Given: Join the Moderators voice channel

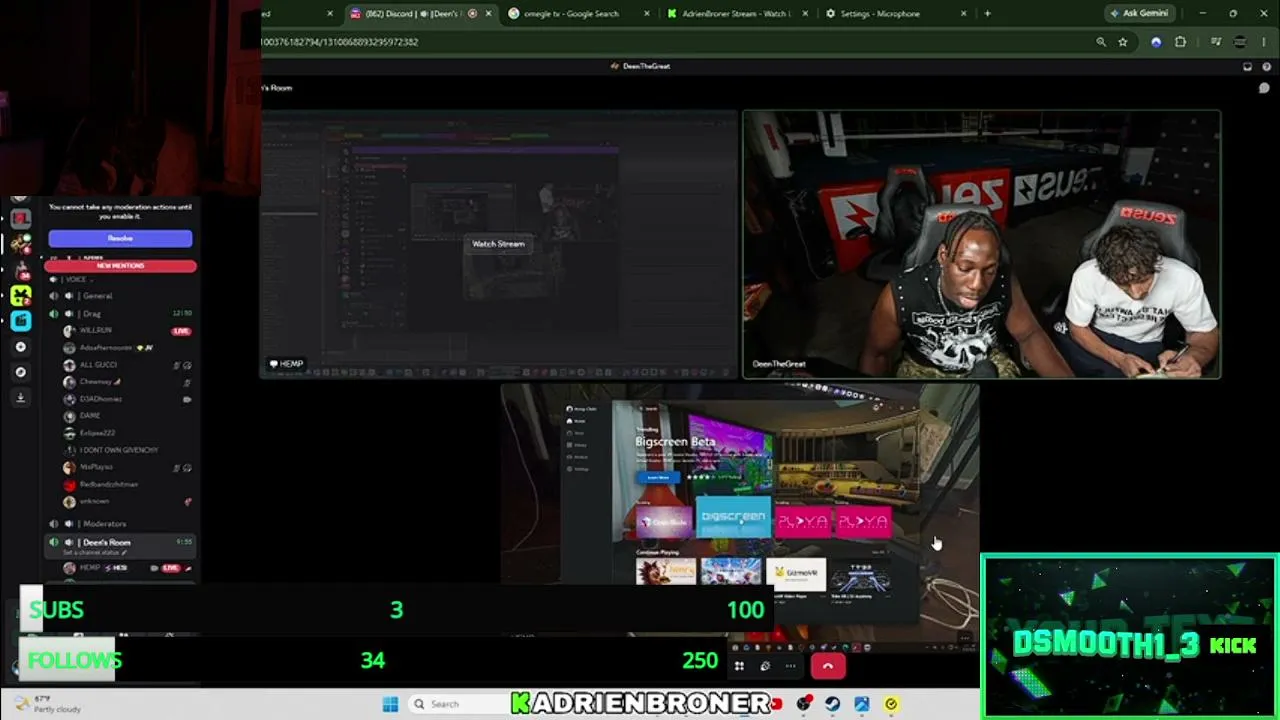Looking at the screenshot, I should pos(120,524).
